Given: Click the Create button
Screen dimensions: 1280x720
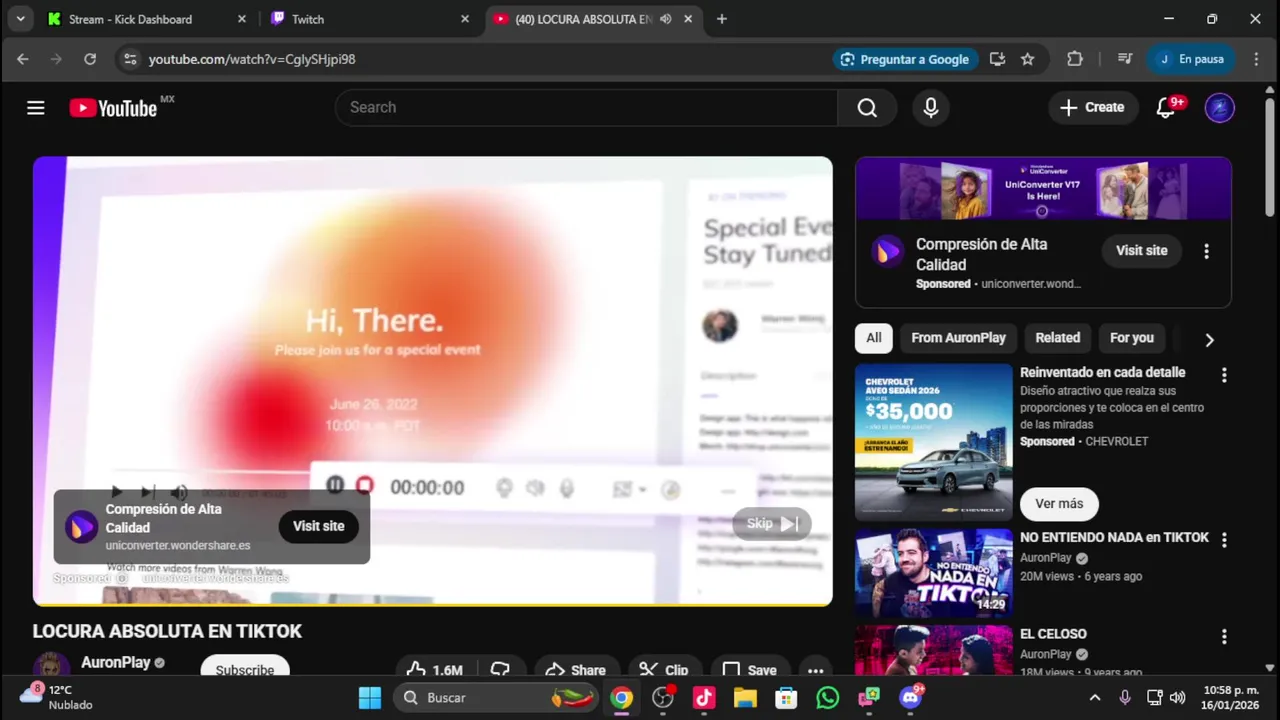Looking at the screenshot, I should pos(1093,108).
